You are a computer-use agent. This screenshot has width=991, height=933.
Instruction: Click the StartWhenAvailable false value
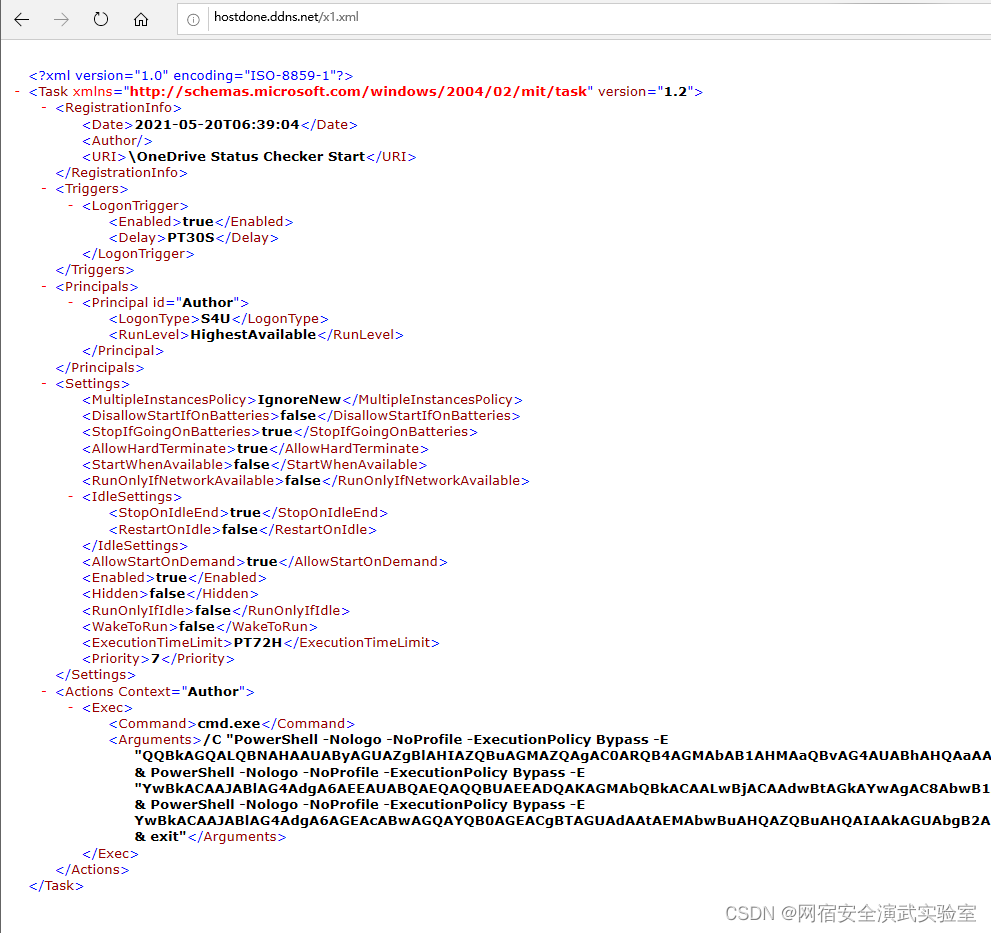252,465
